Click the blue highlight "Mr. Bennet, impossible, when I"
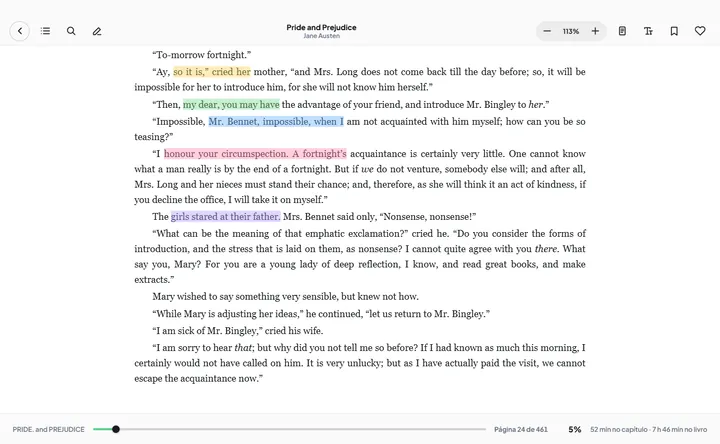Image resolution: width=720 pixels, height=444 pixels. (x=276, y=122)
